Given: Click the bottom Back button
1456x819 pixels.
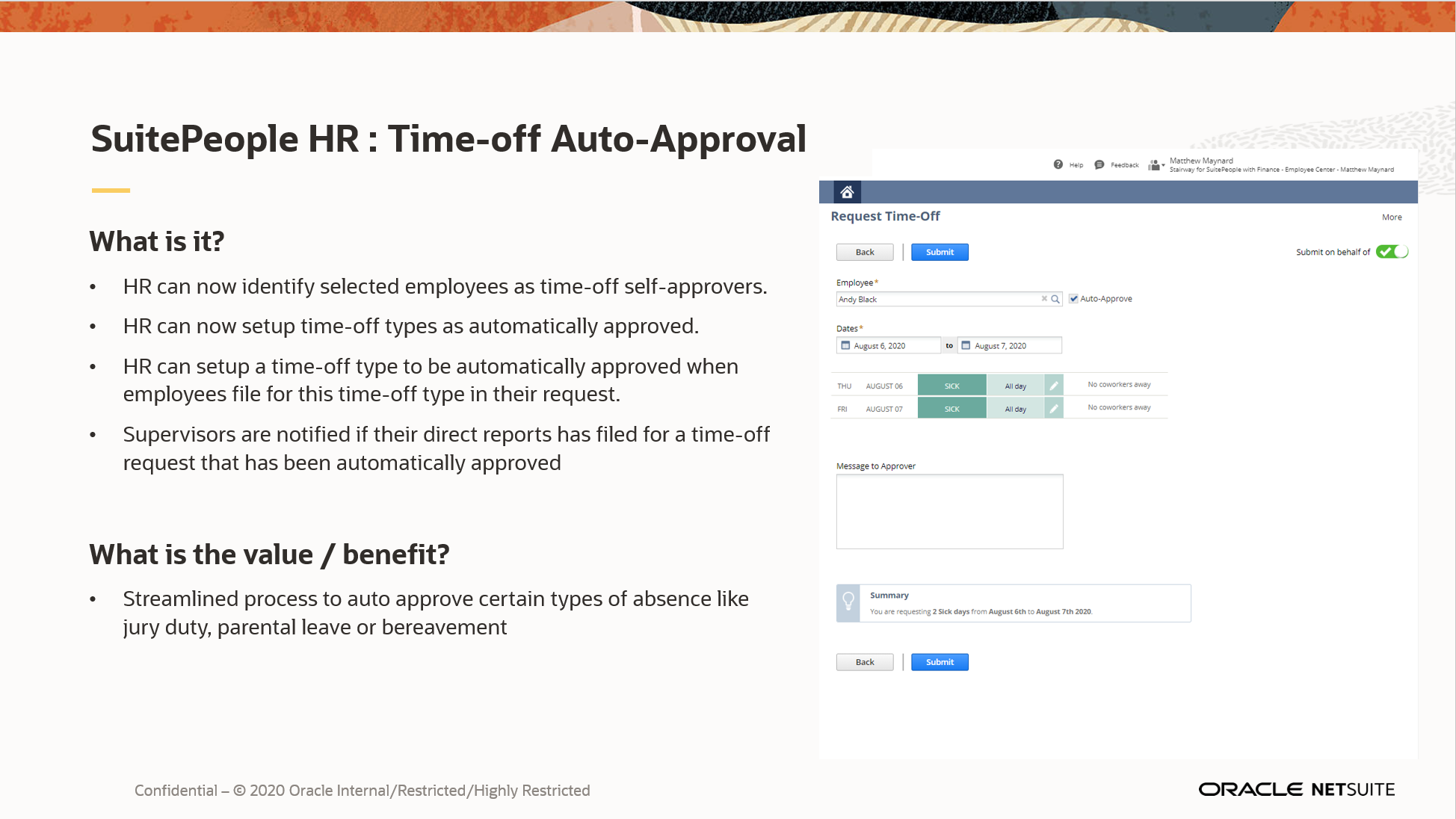Looking at the screenshot, I should pos(865,662).
